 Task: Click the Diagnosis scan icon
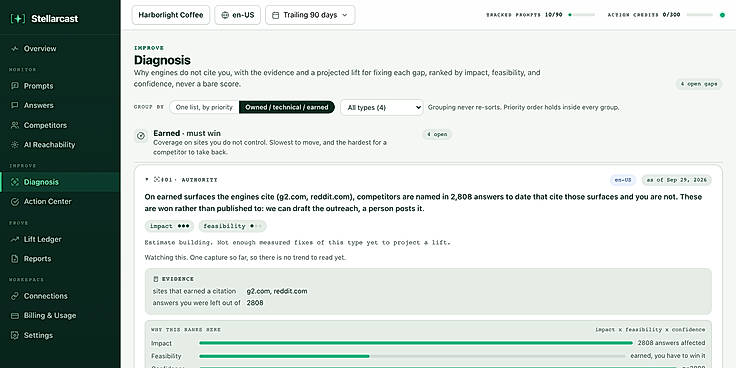(x=15, y=182)
